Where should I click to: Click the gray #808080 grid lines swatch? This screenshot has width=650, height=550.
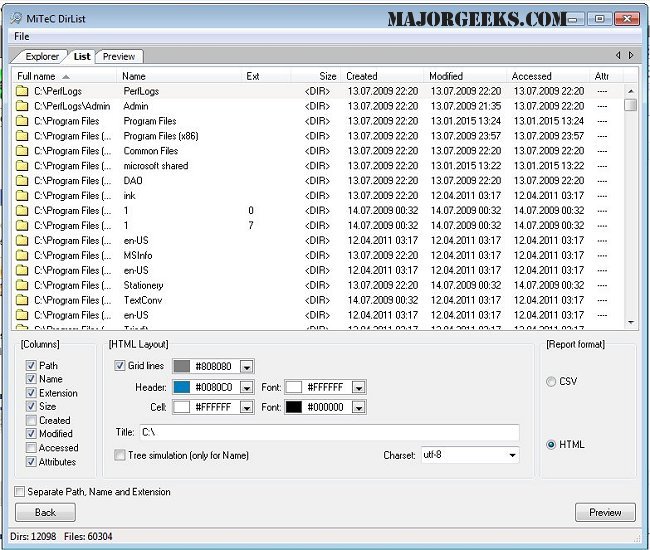tap(182, 366)
